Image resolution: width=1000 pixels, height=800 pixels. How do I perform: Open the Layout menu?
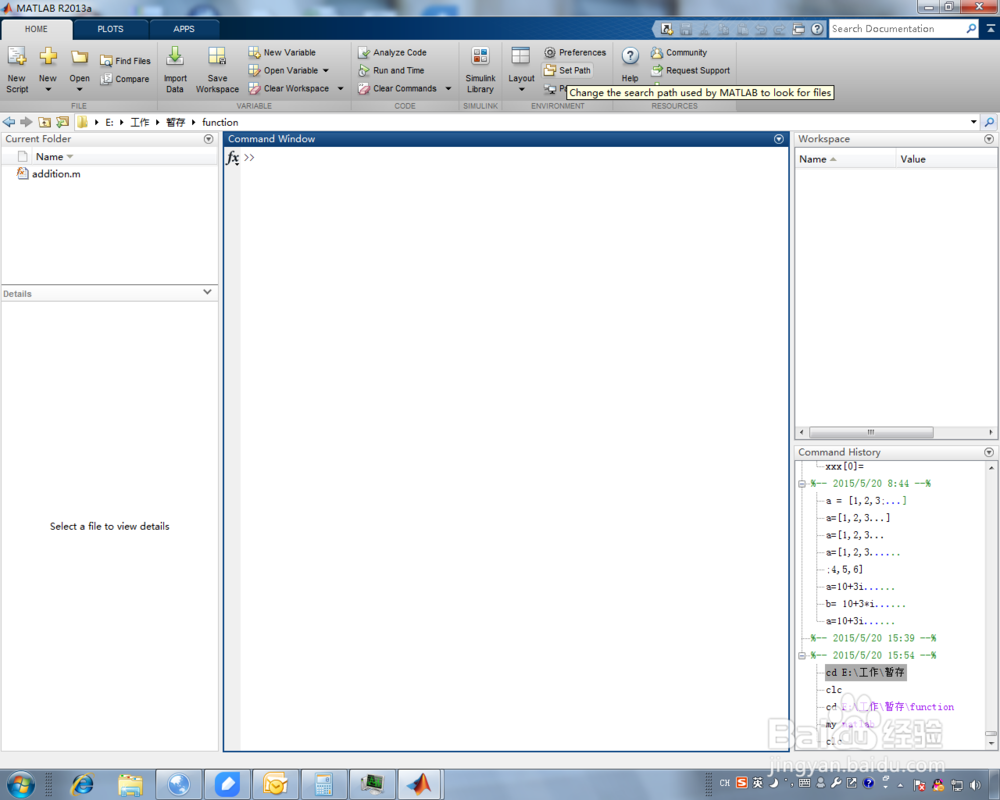click(521, 70)
